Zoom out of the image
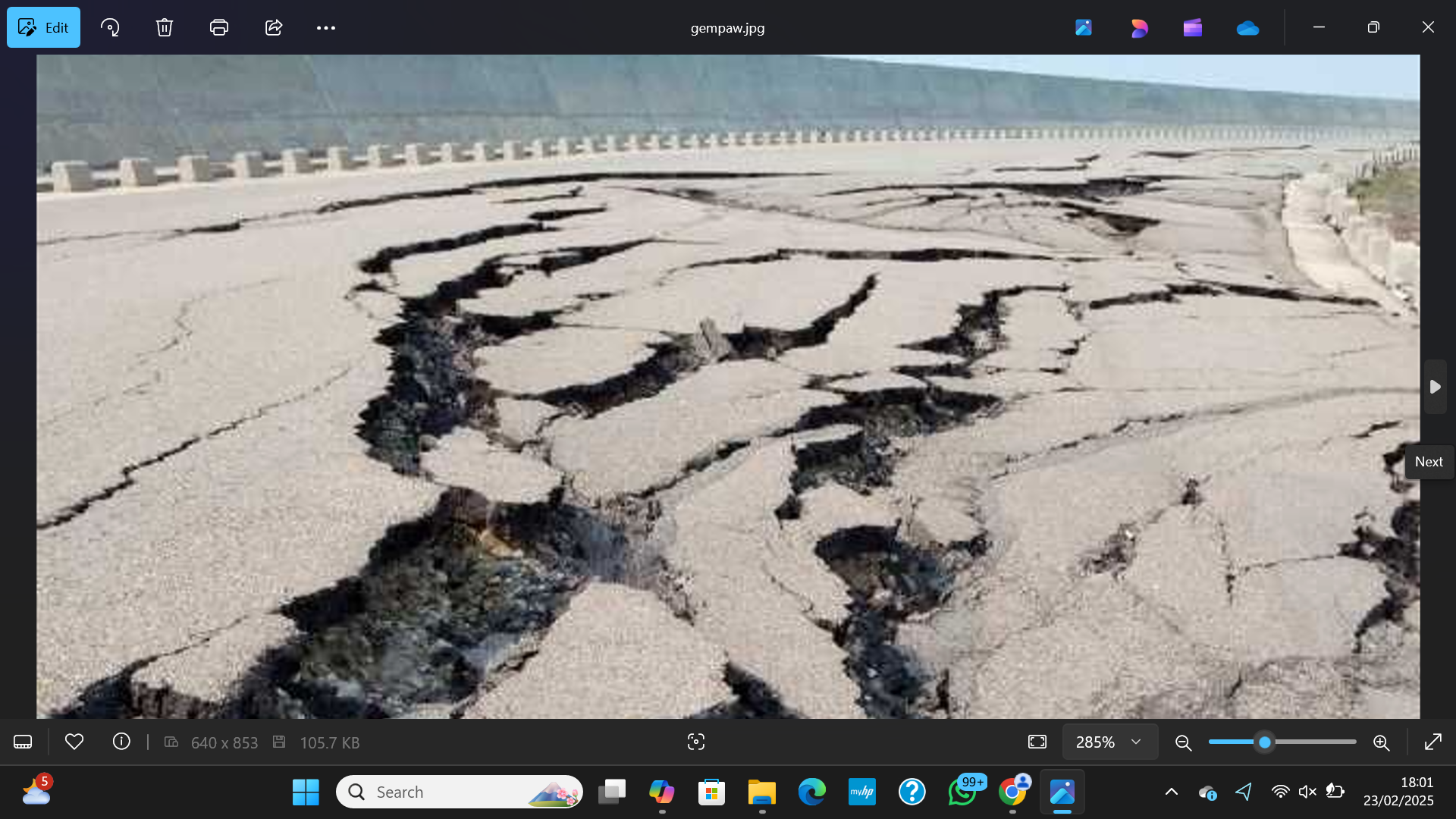The image size is (1456, 819). (1183, 742)
